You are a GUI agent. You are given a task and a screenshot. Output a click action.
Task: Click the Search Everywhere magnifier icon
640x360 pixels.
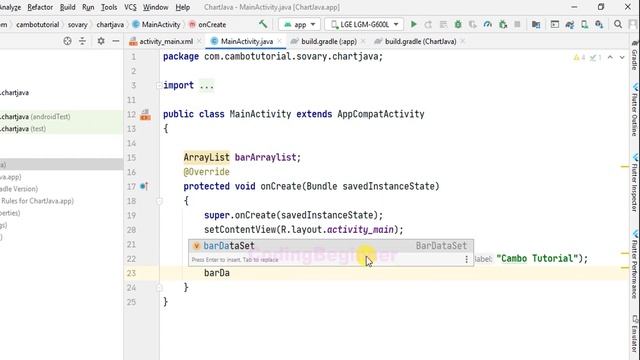(618, 24)
